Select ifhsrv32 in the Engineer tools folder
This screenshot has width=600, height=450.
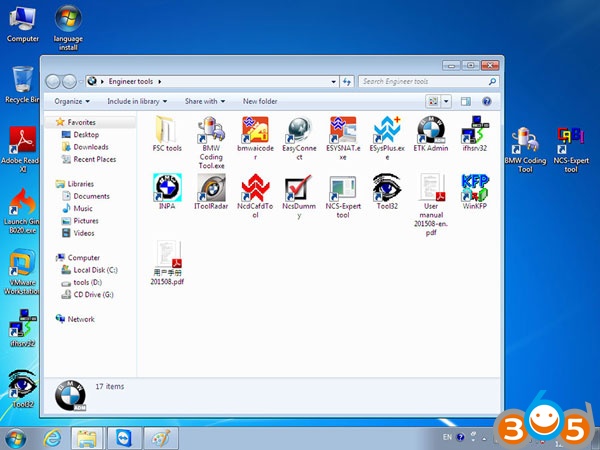(474, 134)
